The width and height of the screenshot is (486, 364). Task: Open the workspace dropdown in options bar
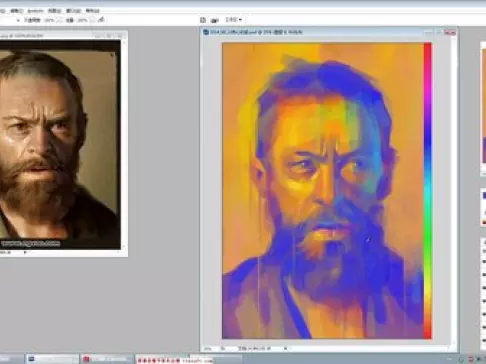coord(233,20)
